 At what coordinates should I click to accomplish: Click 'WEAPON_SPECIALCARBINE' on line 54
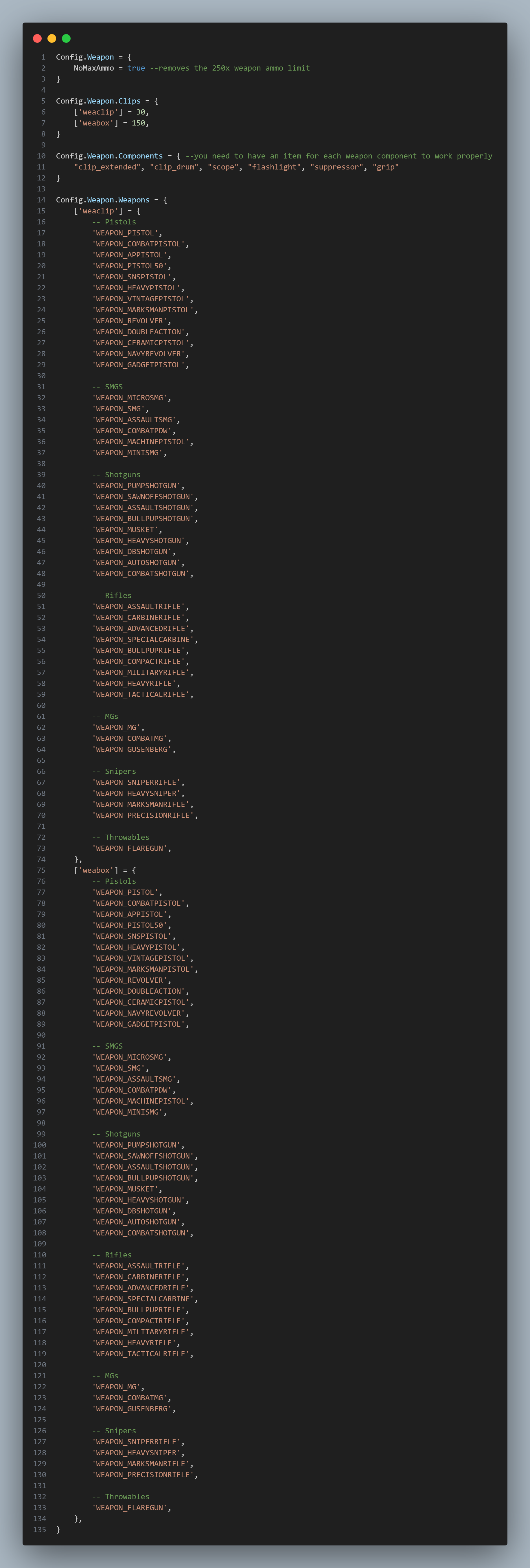[143, 639]
